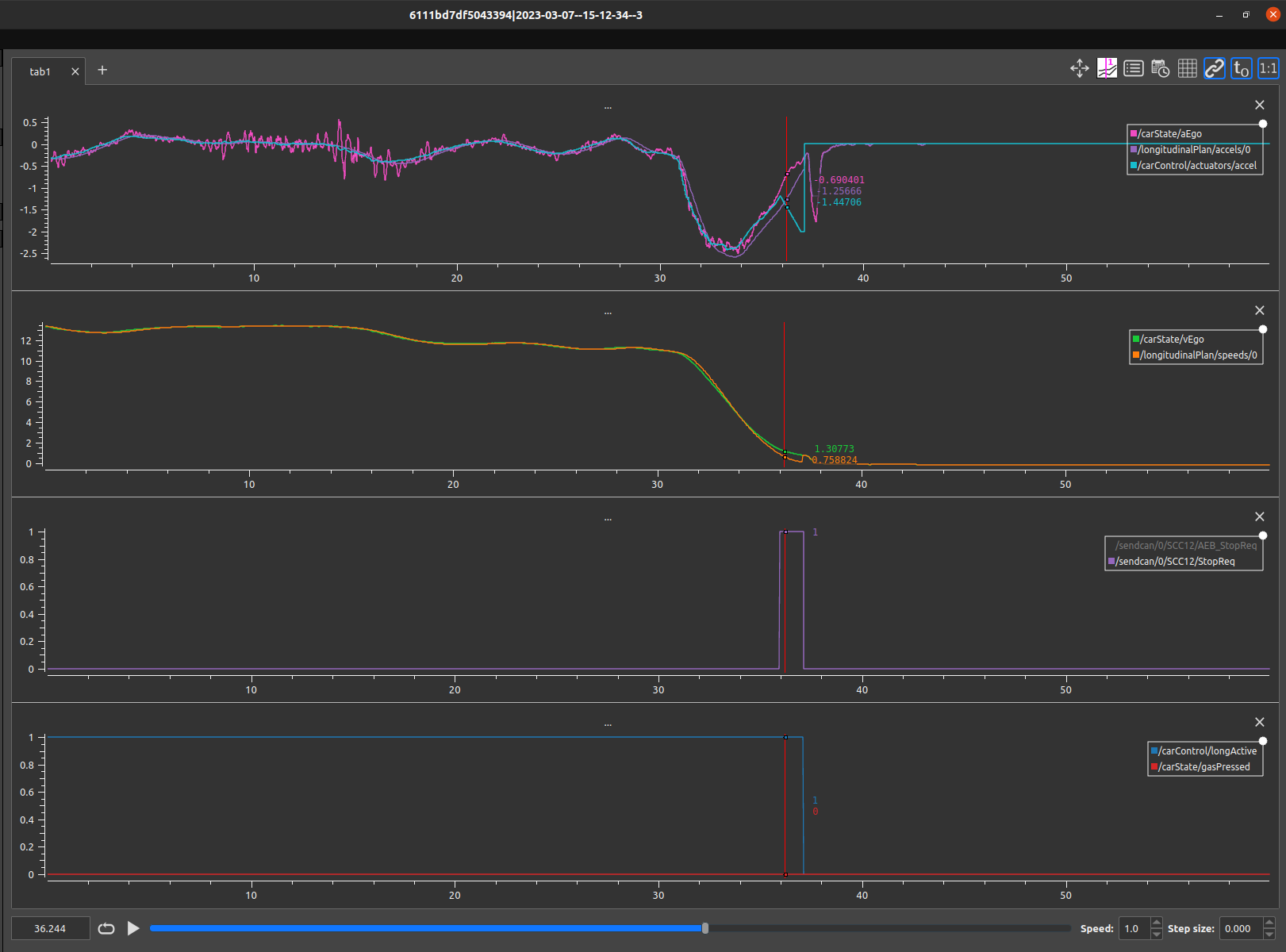The height and width of the screenshot is (952, 1286).
Task: Open the curve list panel
Action: tap(1134, 68)
